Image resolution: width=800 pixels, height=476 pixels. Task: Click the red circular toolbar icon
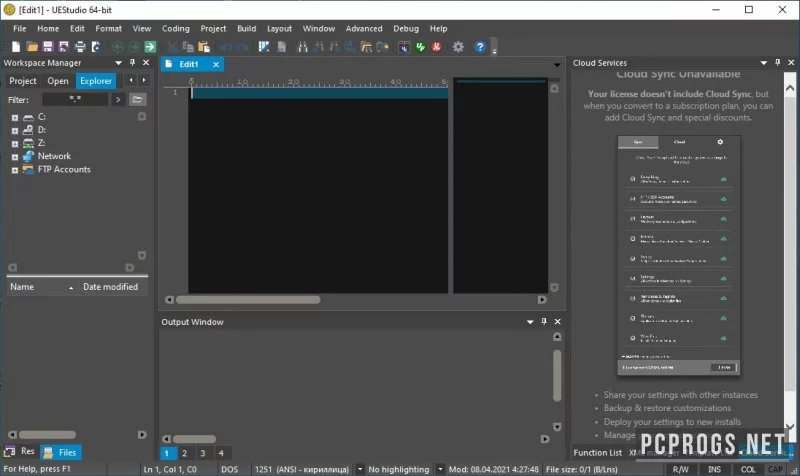(x=436, y=47)
